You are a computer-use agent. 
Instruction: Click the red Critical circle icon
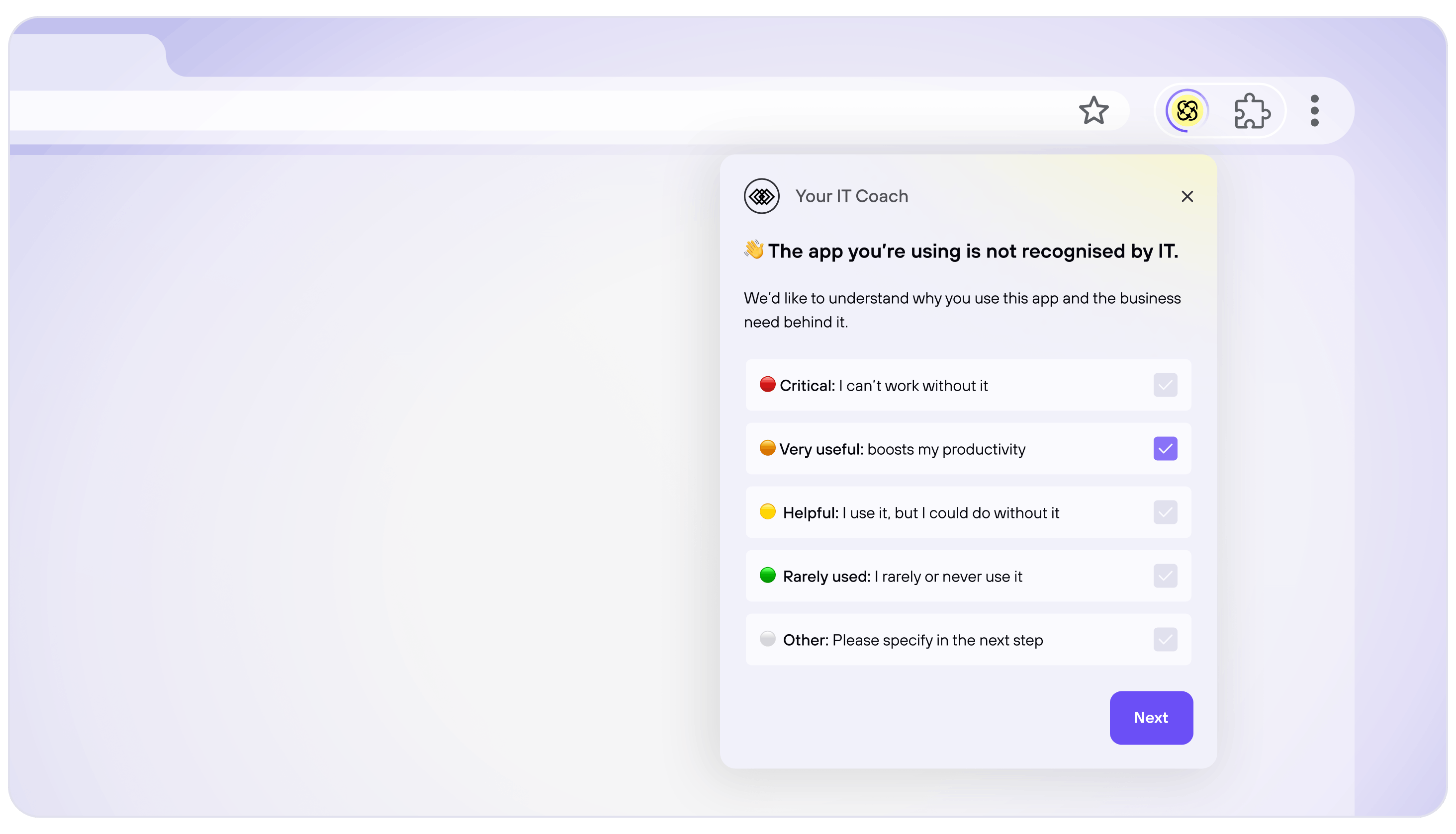point(767,384)
